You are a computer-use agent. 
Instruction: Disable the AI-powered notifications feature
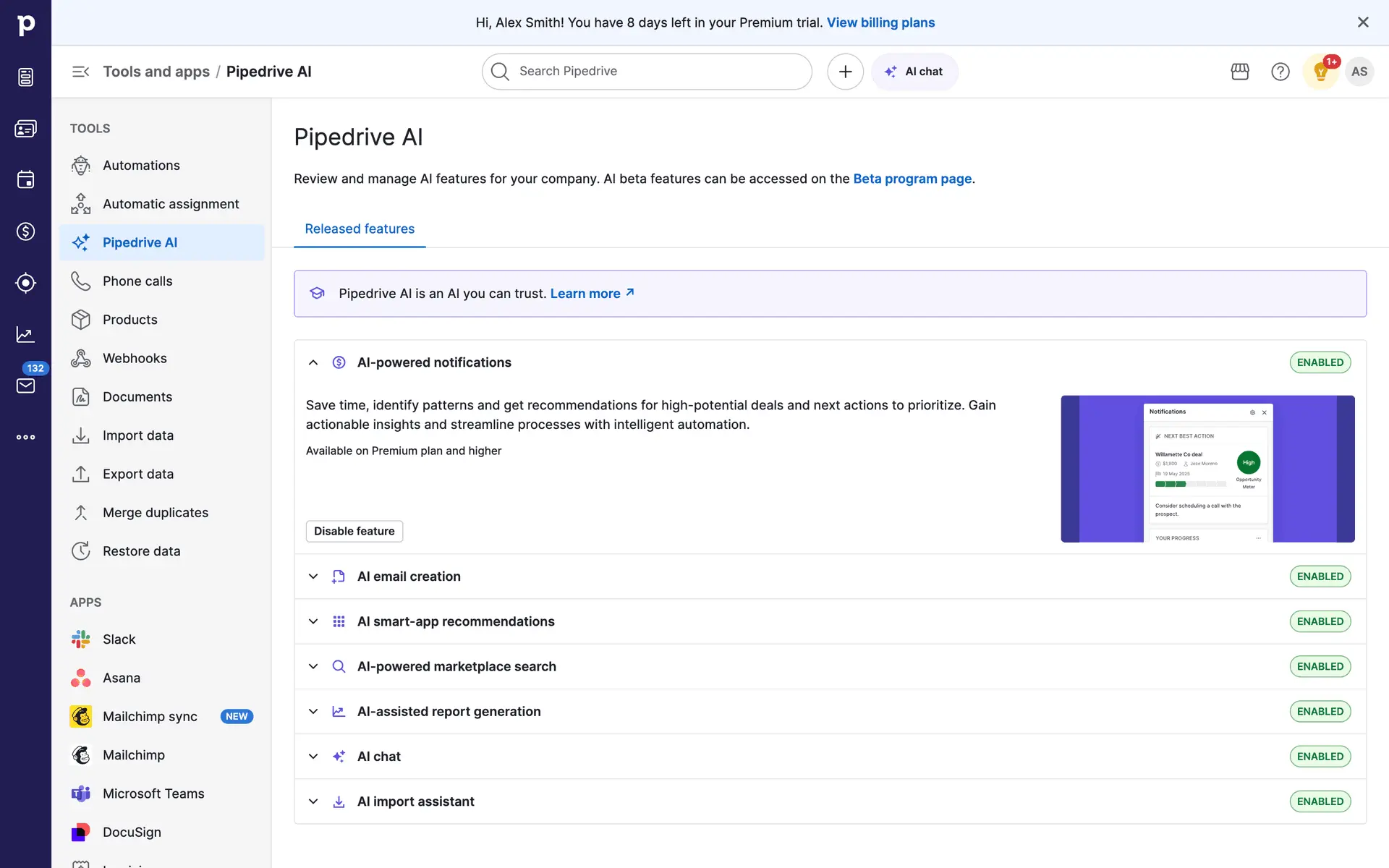[x=354, y=531]
